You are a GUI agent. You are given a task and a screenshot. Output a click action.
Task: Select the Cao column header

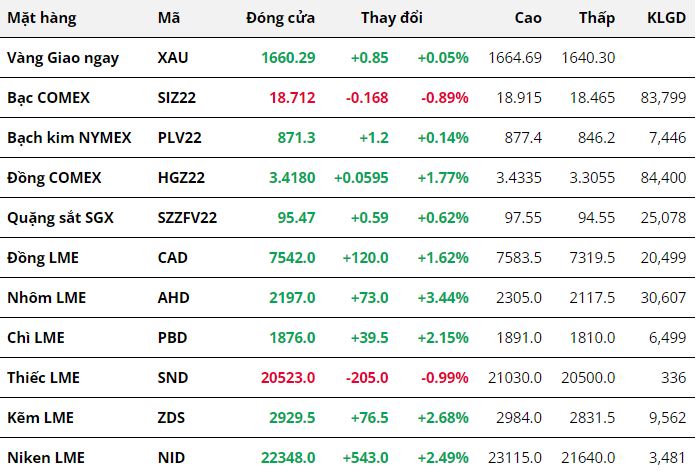point(528,18)
